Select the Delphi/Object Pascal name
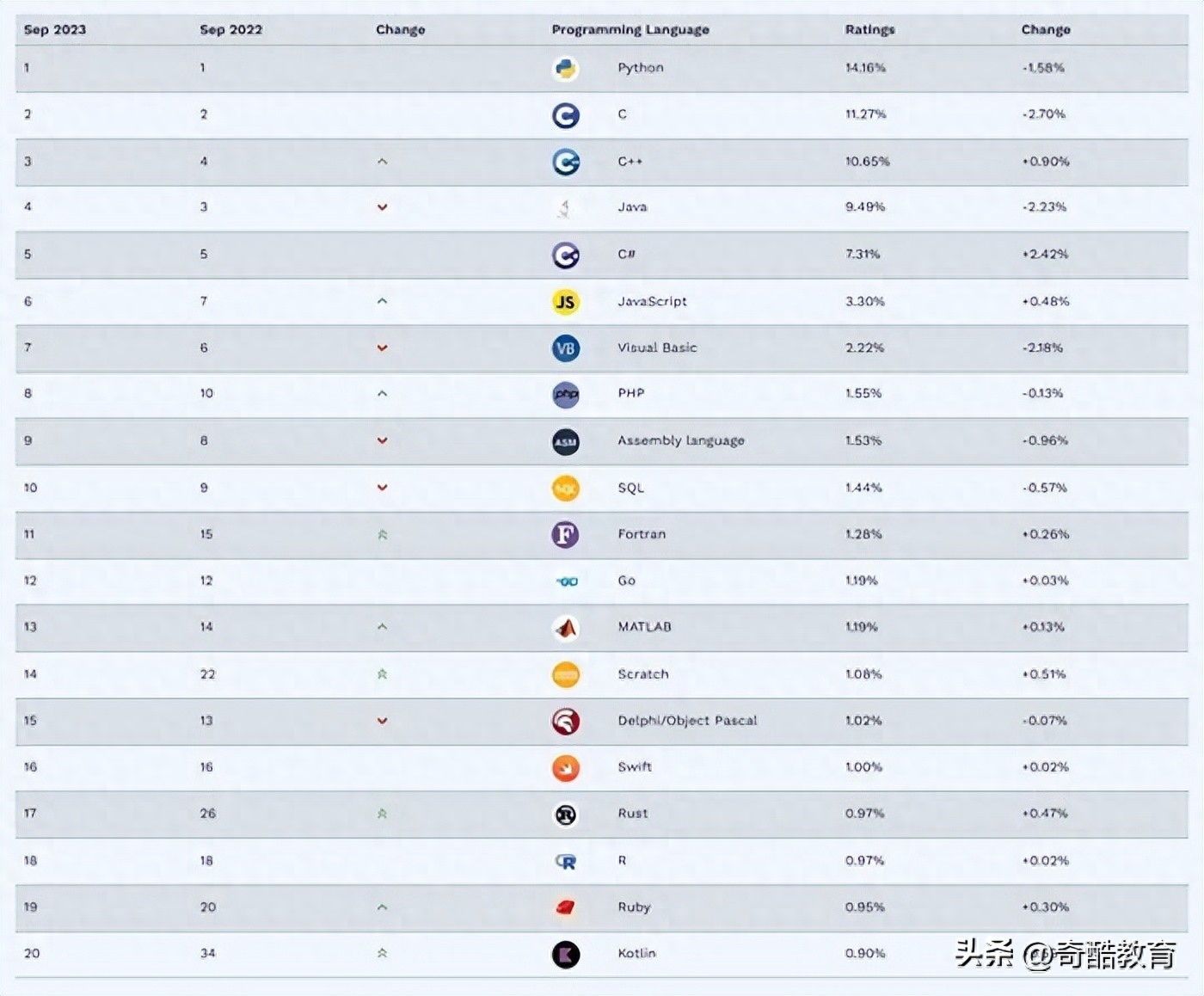This screenshot has height=996, width=1204. pyautogui.click(x=687, y=721)
